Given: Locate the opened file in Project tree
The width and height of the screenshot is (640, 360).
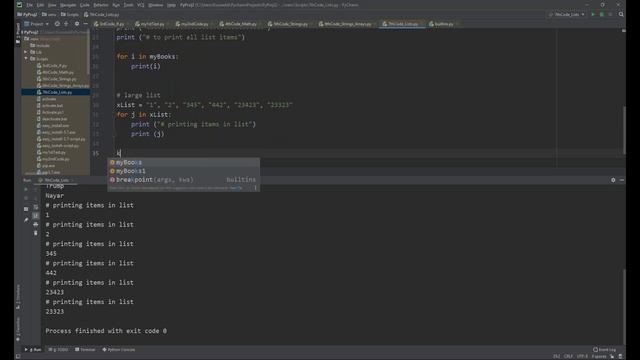Looking at the screenshot, I should click(x=57, y=24).
